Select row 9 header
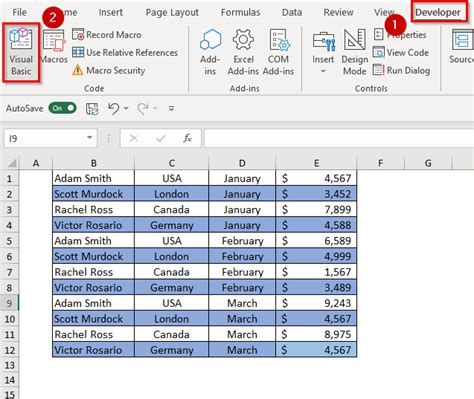The height and width of the screenshot is (399, 474). coord(9,303)
